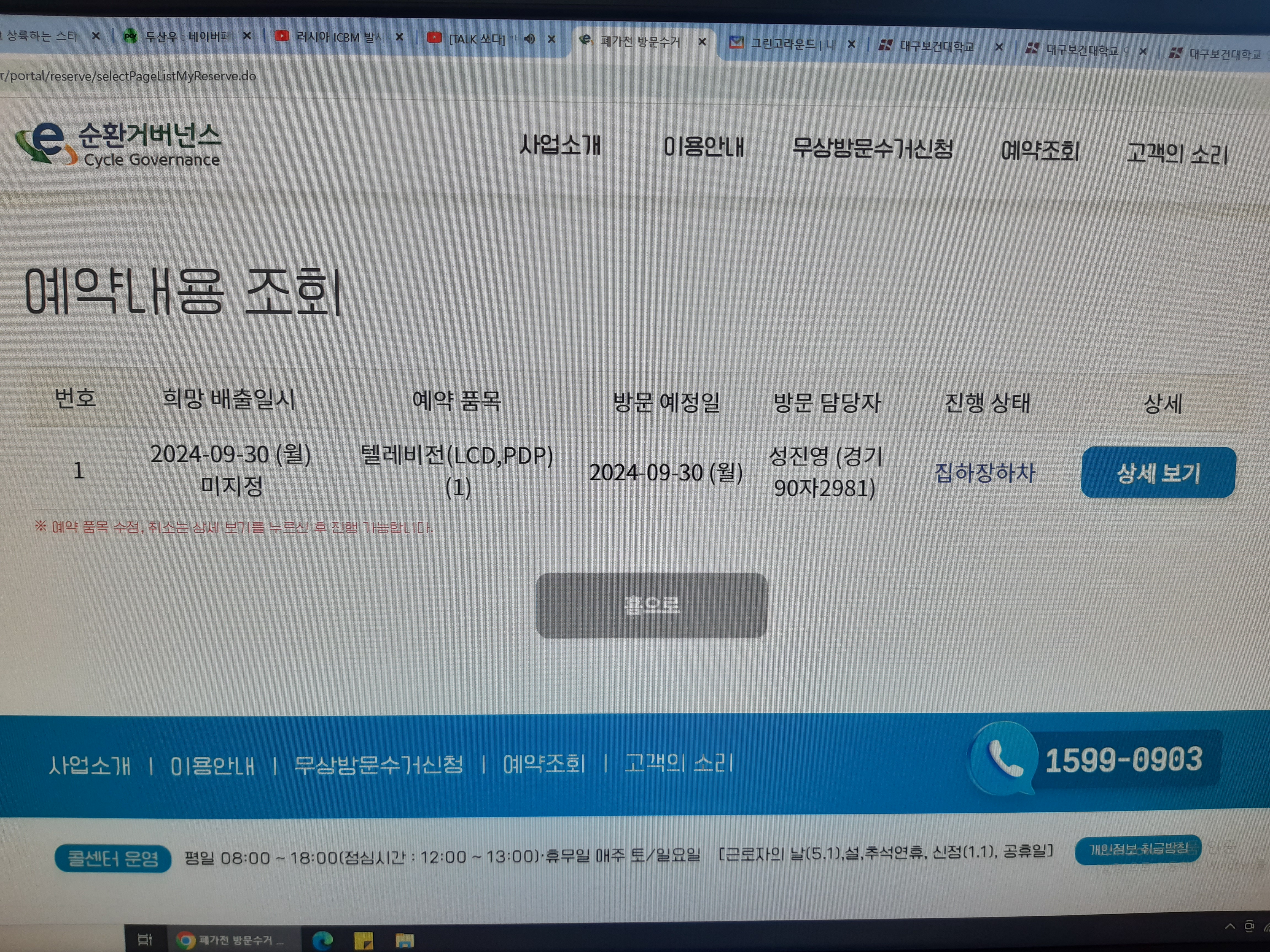
Task: Click the Task View taskbar icon
Action: (145, 939)
